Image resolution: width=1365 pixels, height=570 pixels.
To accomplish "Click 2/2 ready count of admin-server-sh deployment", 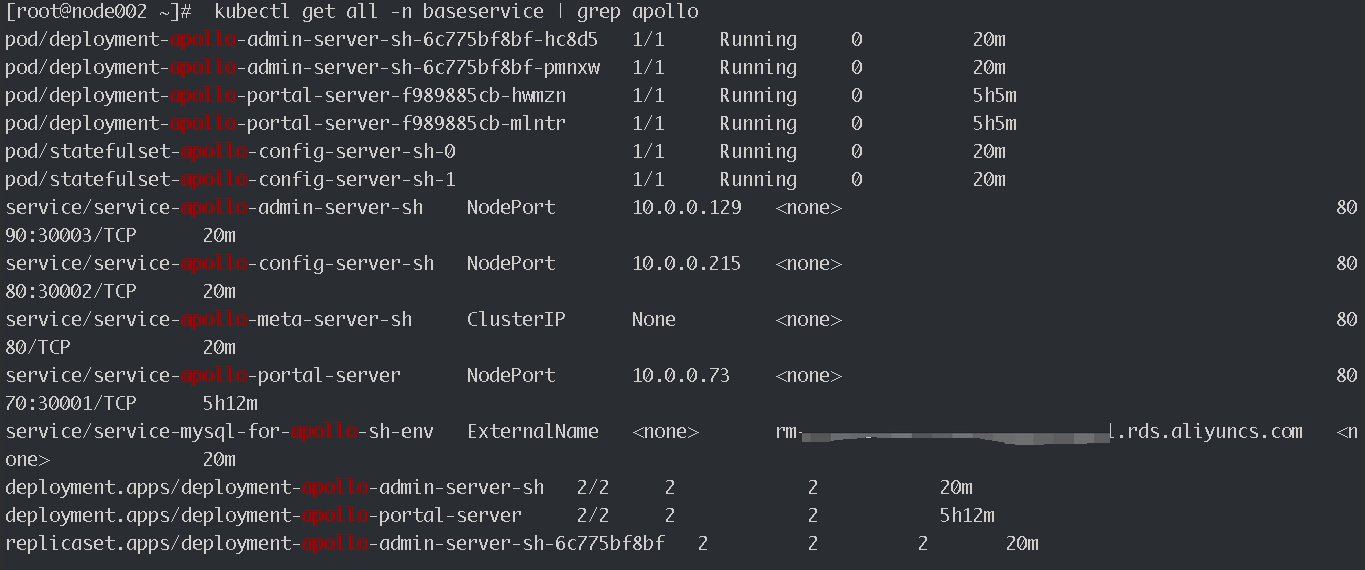I will coord(593,488).
